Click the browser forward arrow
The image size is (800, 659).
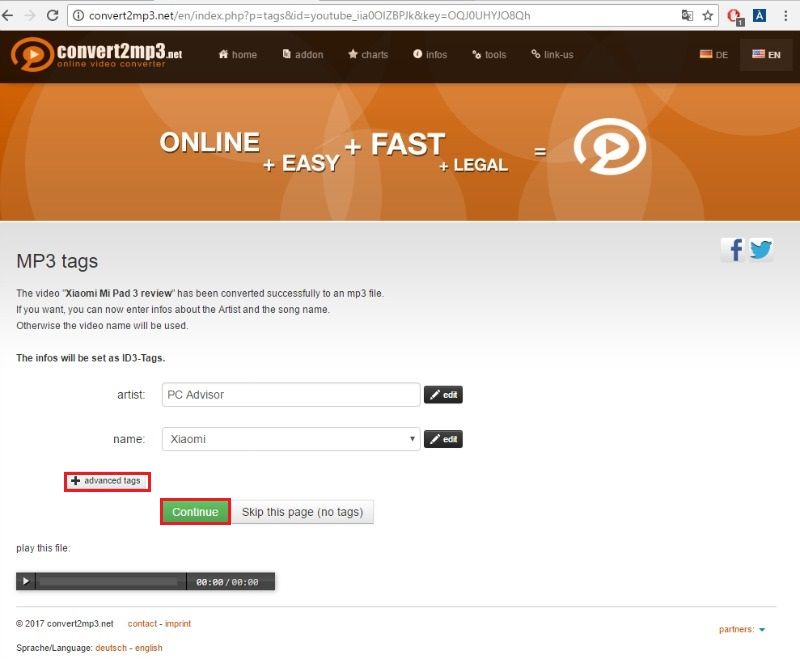point(30,15)
